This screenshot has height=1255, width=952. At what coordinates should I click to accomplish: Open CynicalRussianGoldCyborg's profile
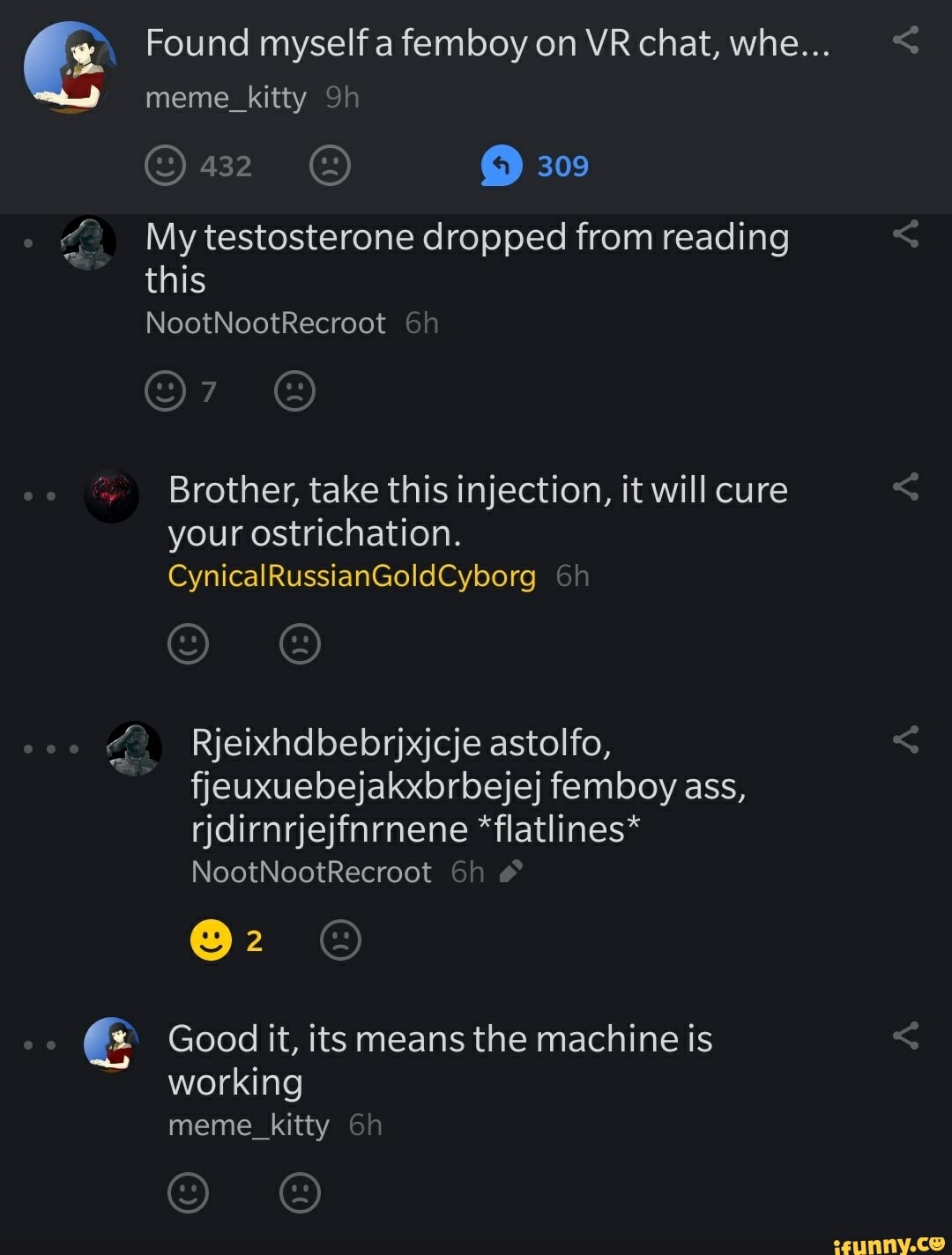[x=352, y=576]
